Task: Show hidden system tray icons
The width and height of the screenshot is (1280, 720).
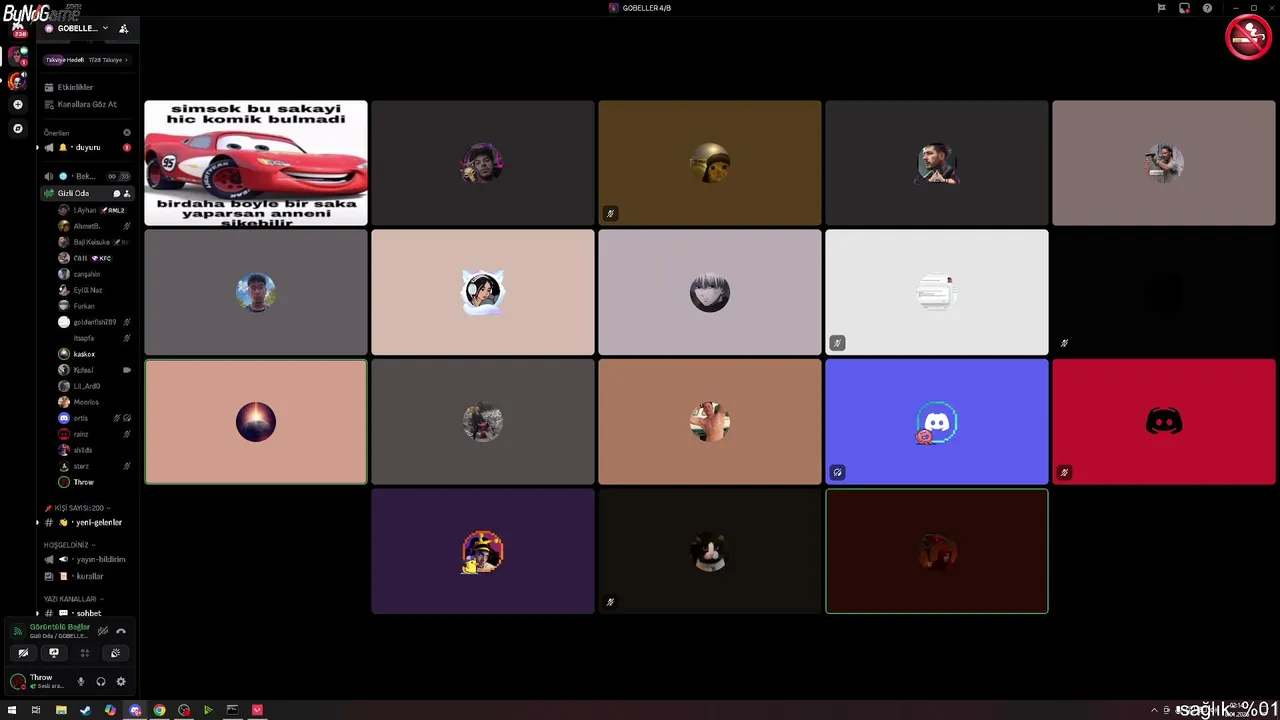Action: (1154, 710)
